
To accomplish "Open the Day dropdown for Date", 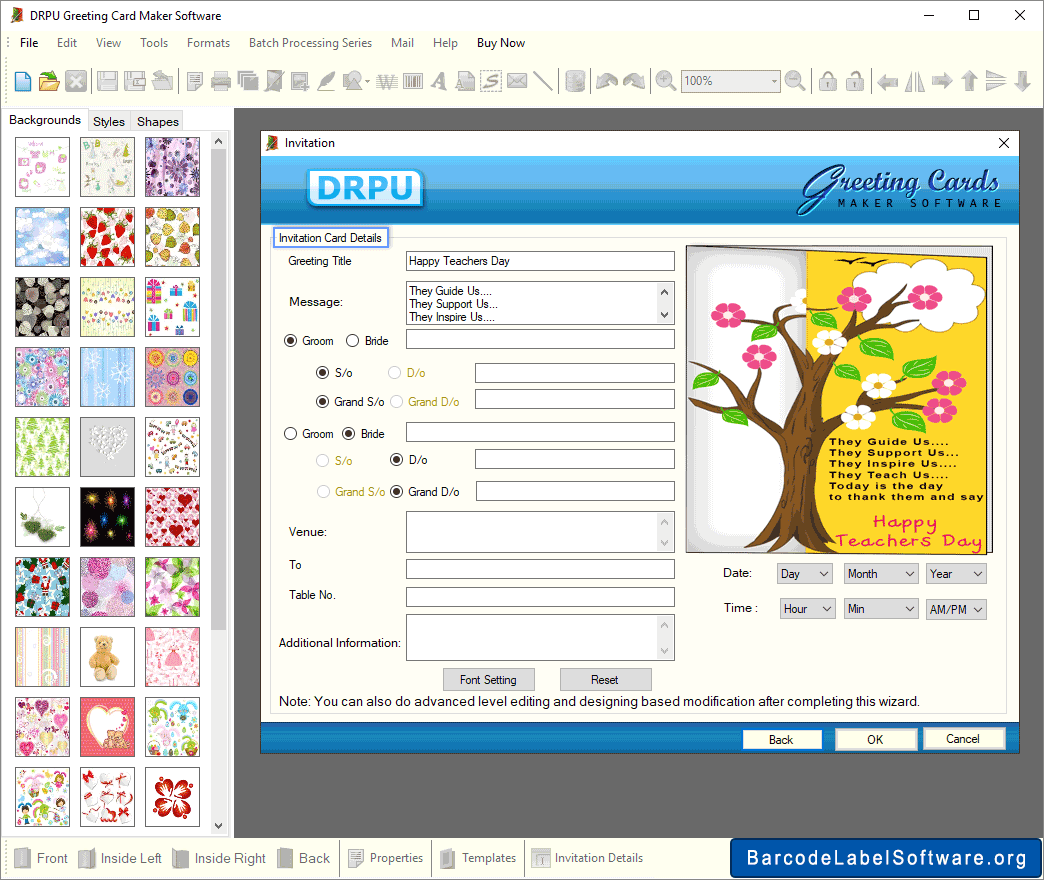I will click(804, 574).
